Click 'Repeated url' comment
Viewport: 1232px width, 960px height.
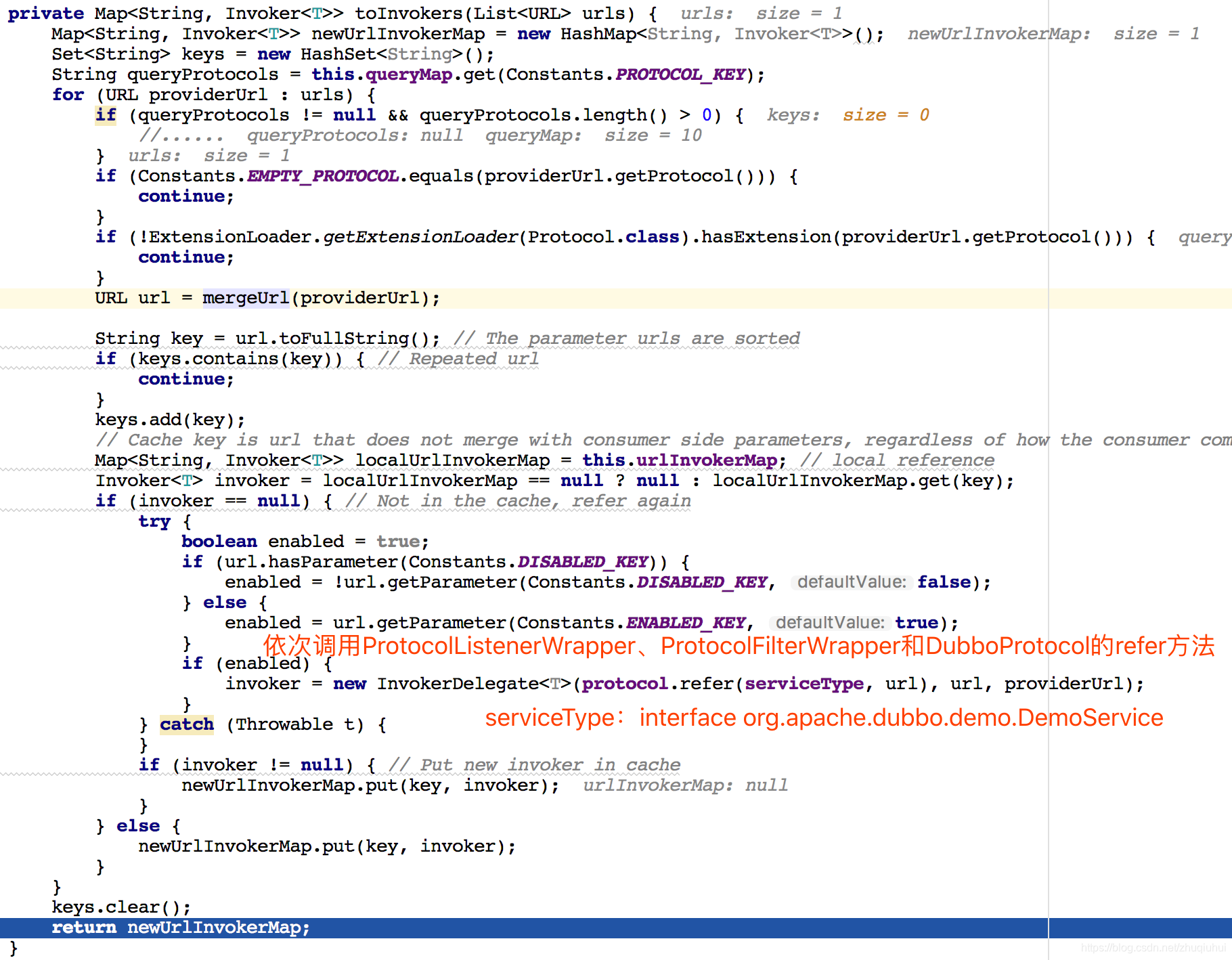pyautogui.click(x=458, y=359)
